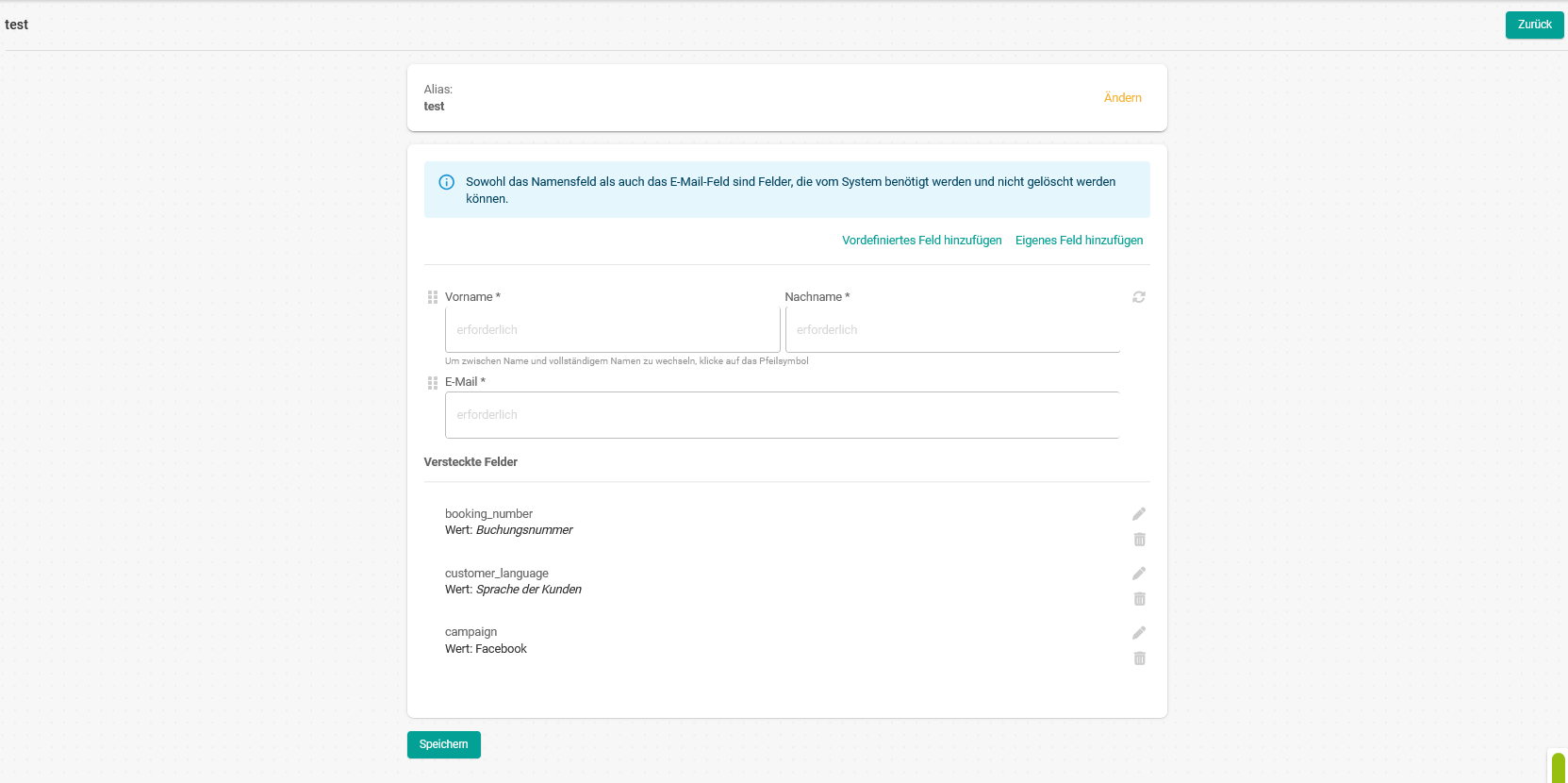
Task: Delete the booking_number hidden field
Action: (x=1139, y=540)
